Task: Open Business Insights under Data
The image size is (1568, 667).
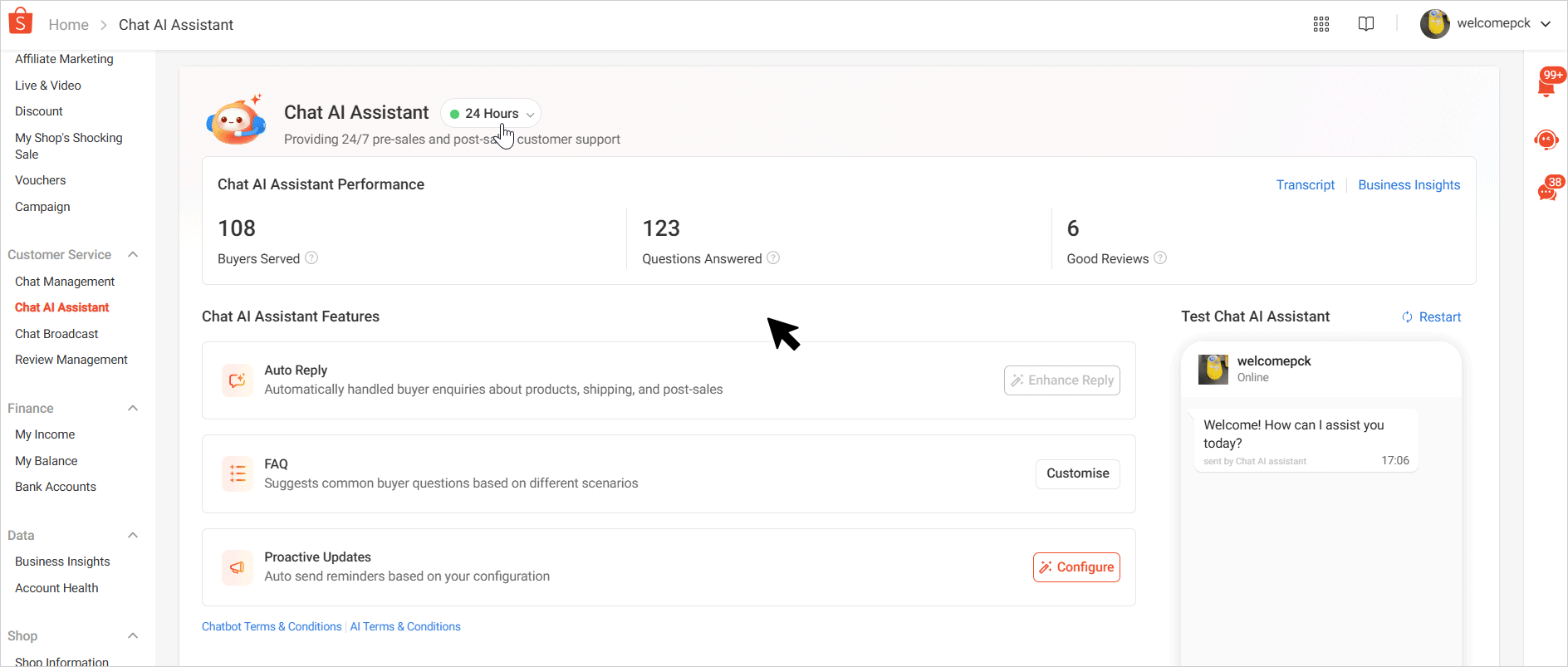Action: pyautogui.click(x=61, y=562)
